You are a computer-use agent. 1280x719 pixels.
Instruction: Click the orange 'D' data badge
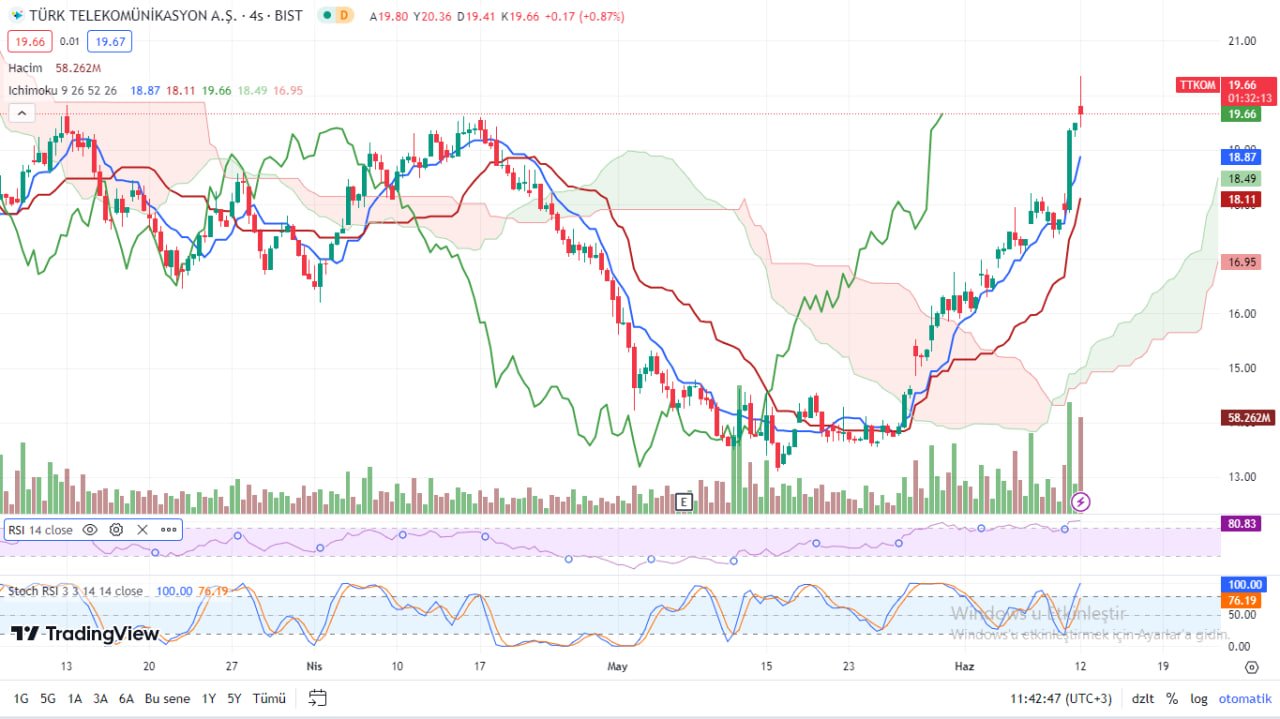(344, 16)
